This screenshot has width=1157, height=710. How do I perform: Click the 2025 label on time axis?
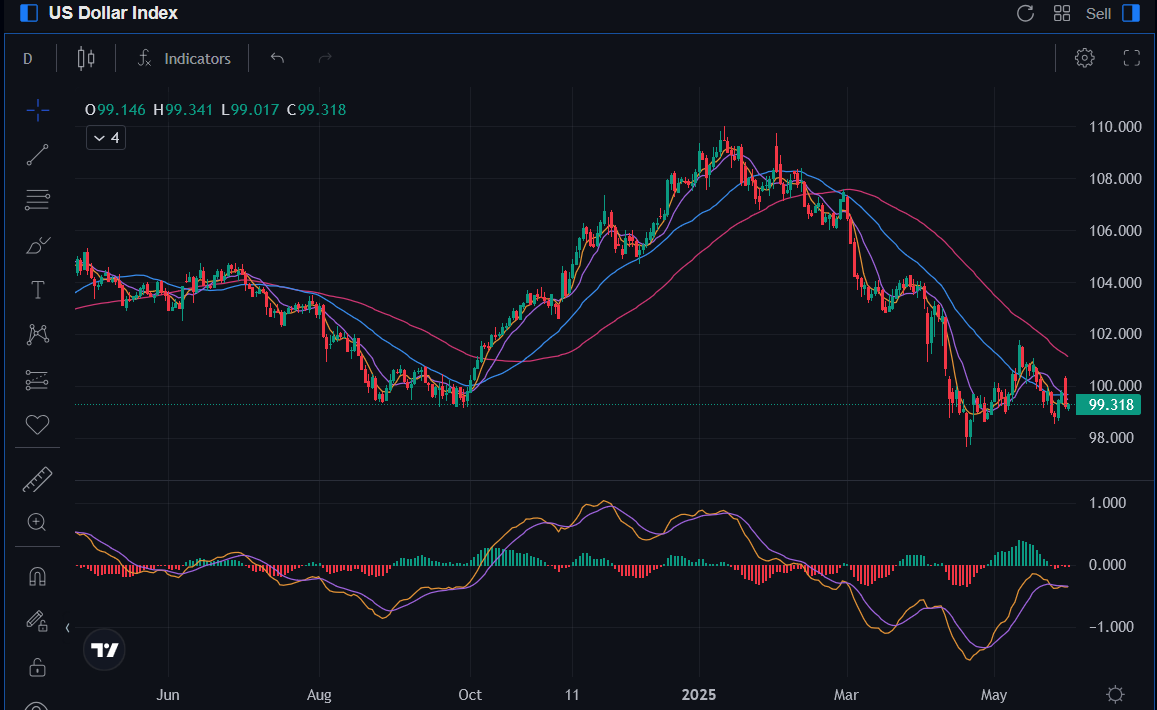[x=699, y=695]
